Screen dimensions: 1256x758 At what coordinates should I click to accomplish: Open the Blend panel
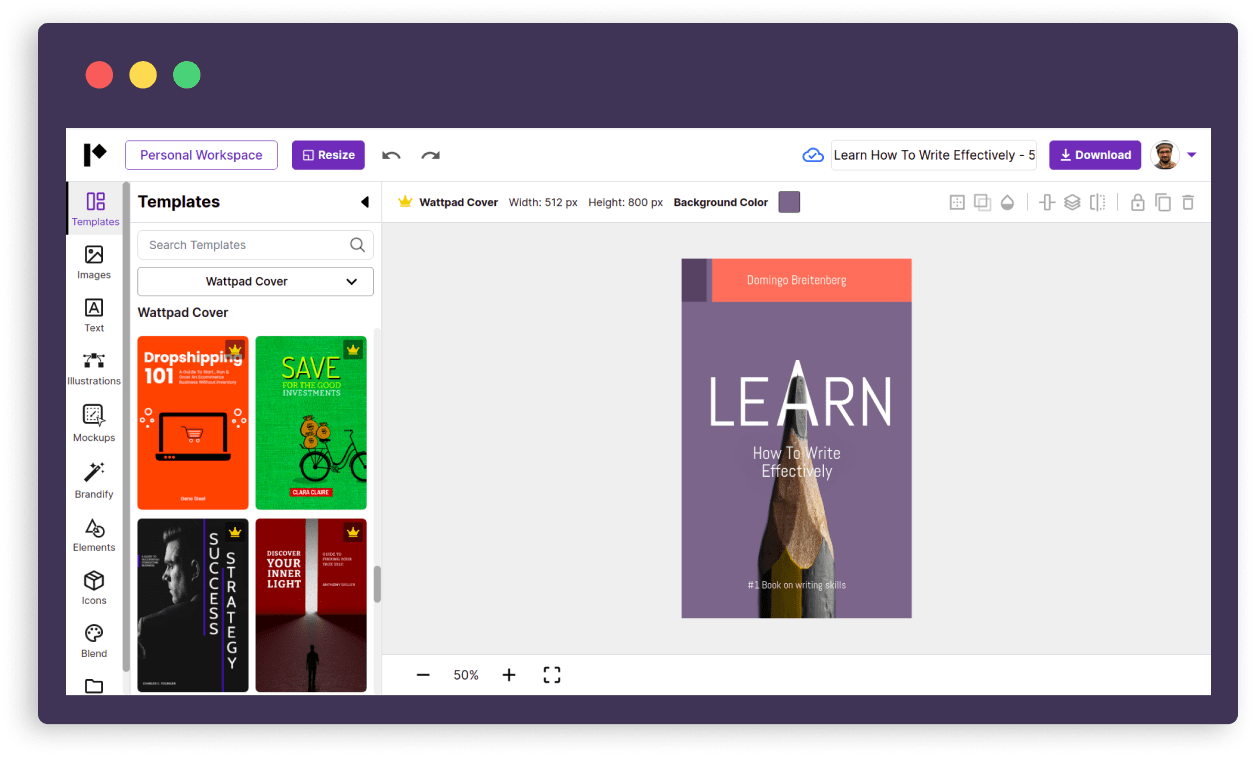pos(93,639)
